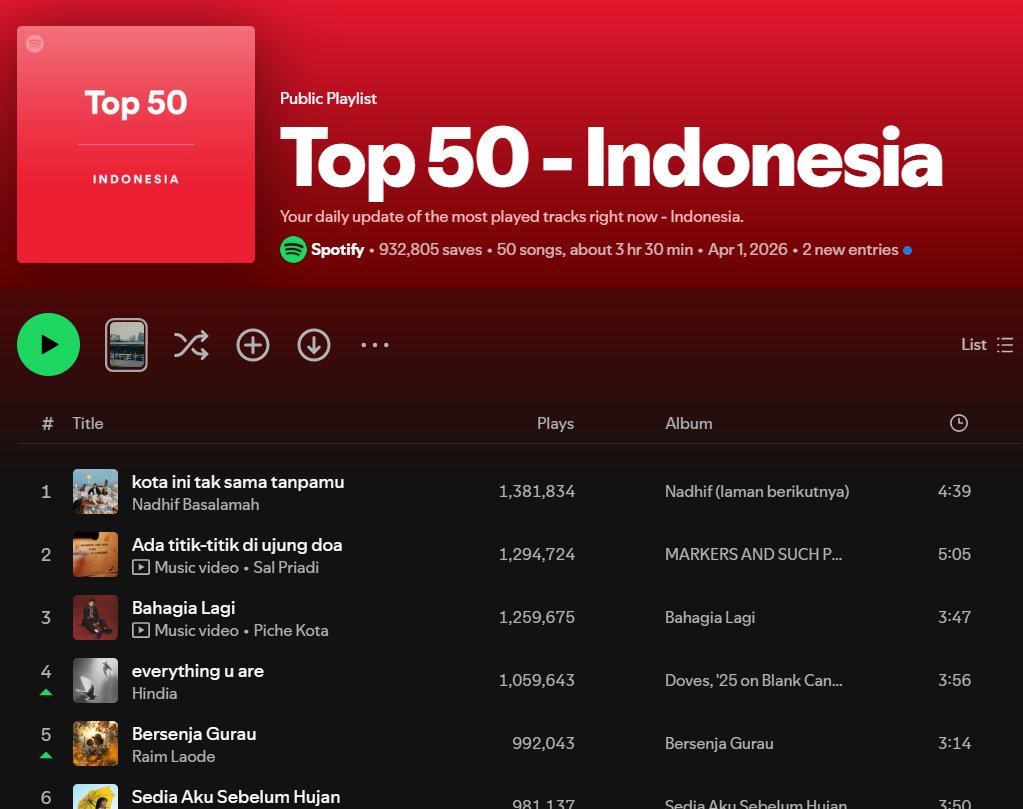Click duration 3:56
This screenshot has width=1023, height=809.
[954, 680]
